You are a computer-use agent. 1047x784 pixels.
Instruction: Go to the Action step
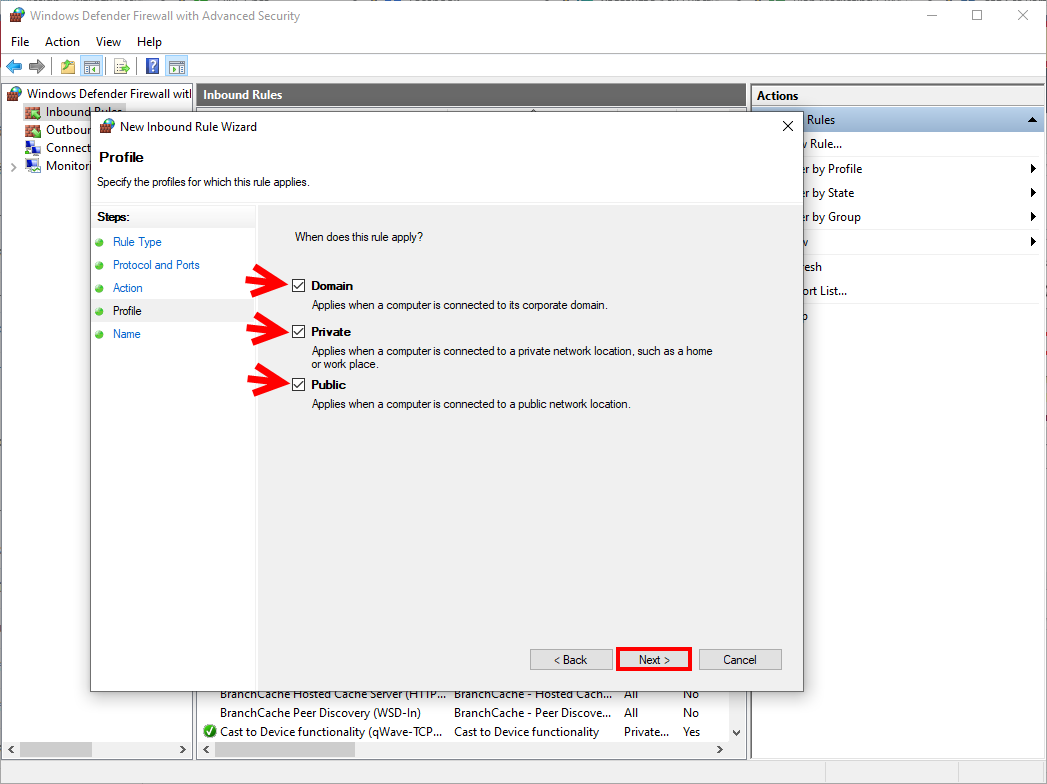point(128,288)
